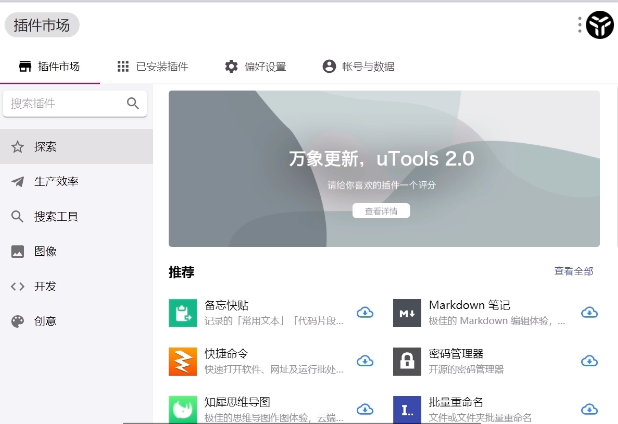Open the 备忘快贴 plugin title

pos(227,305)
